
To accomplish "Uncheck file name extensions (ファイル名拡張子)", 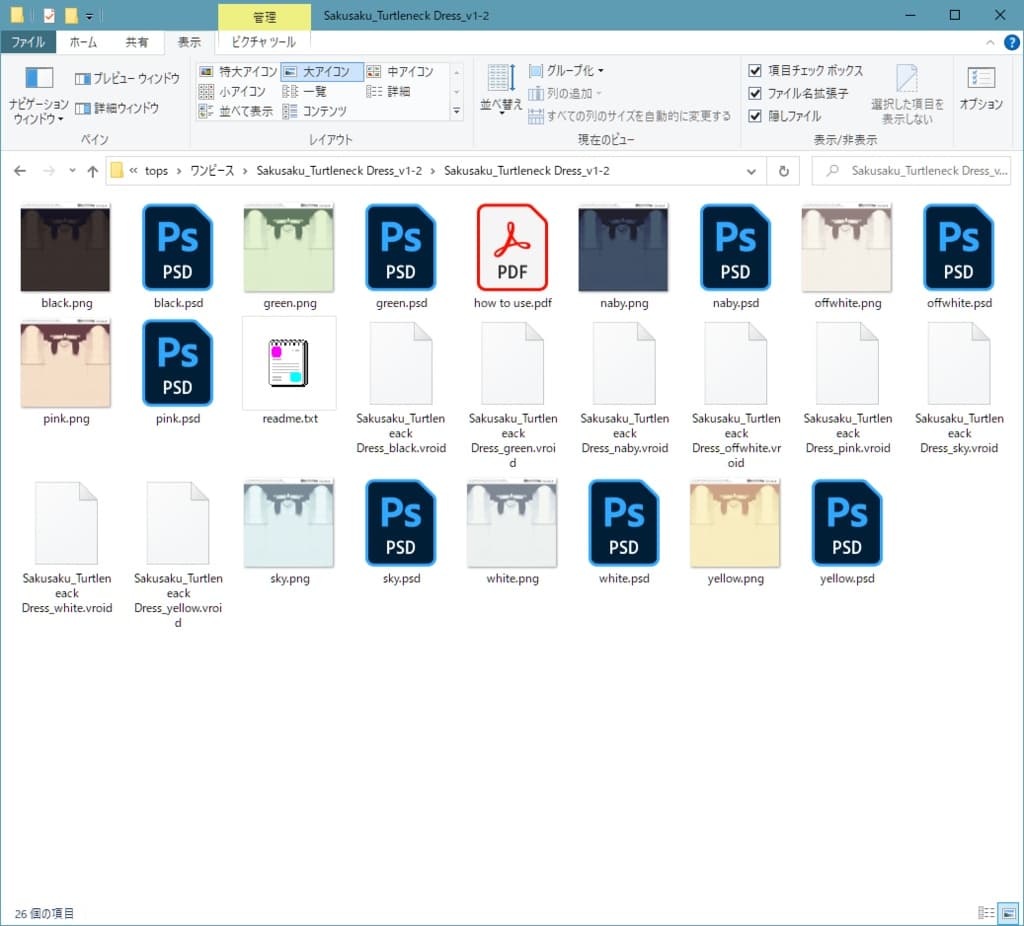I will click(x=756, y=93).
